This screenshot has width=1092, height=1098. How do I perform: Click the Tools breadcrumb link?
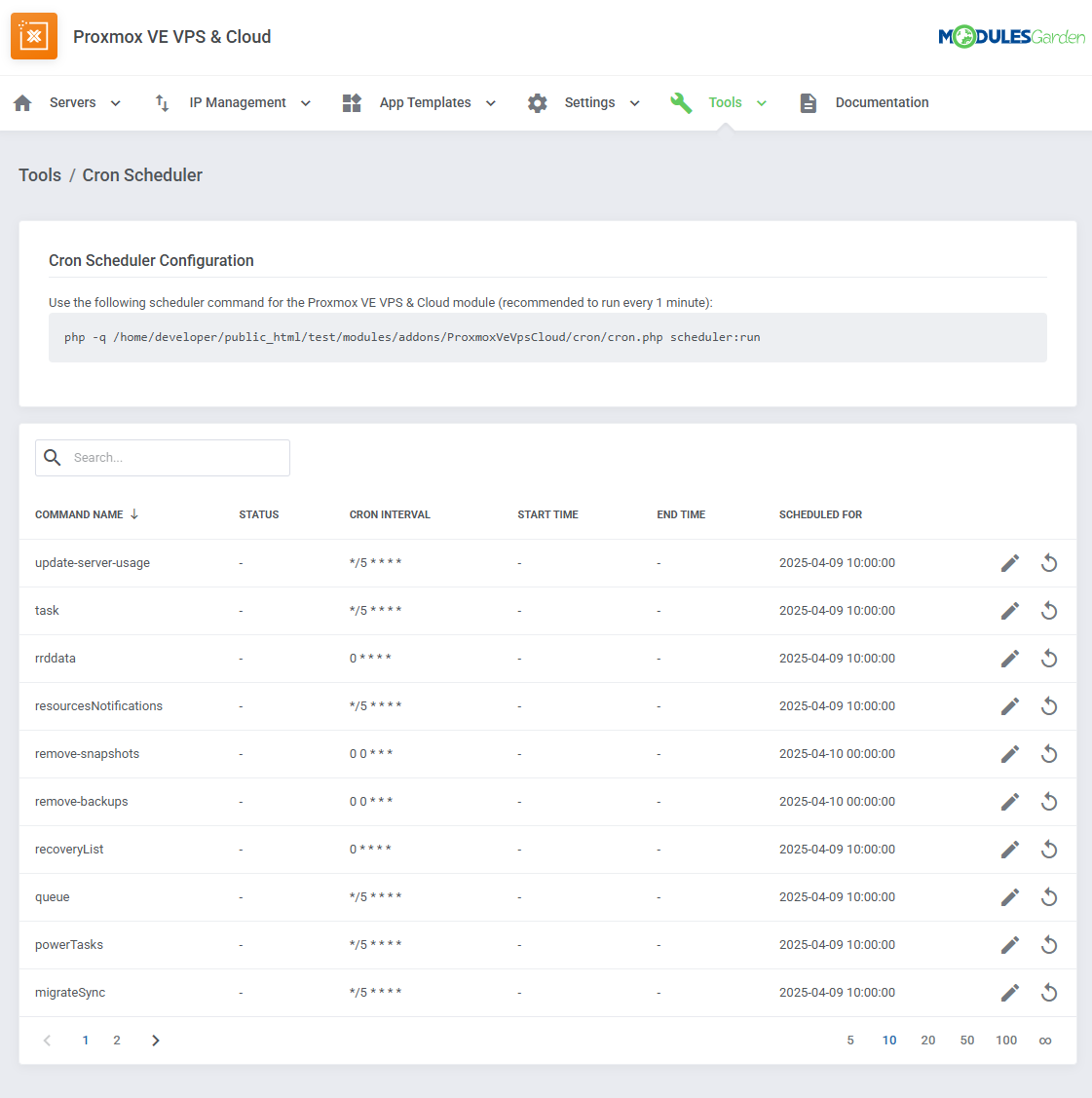40,175
